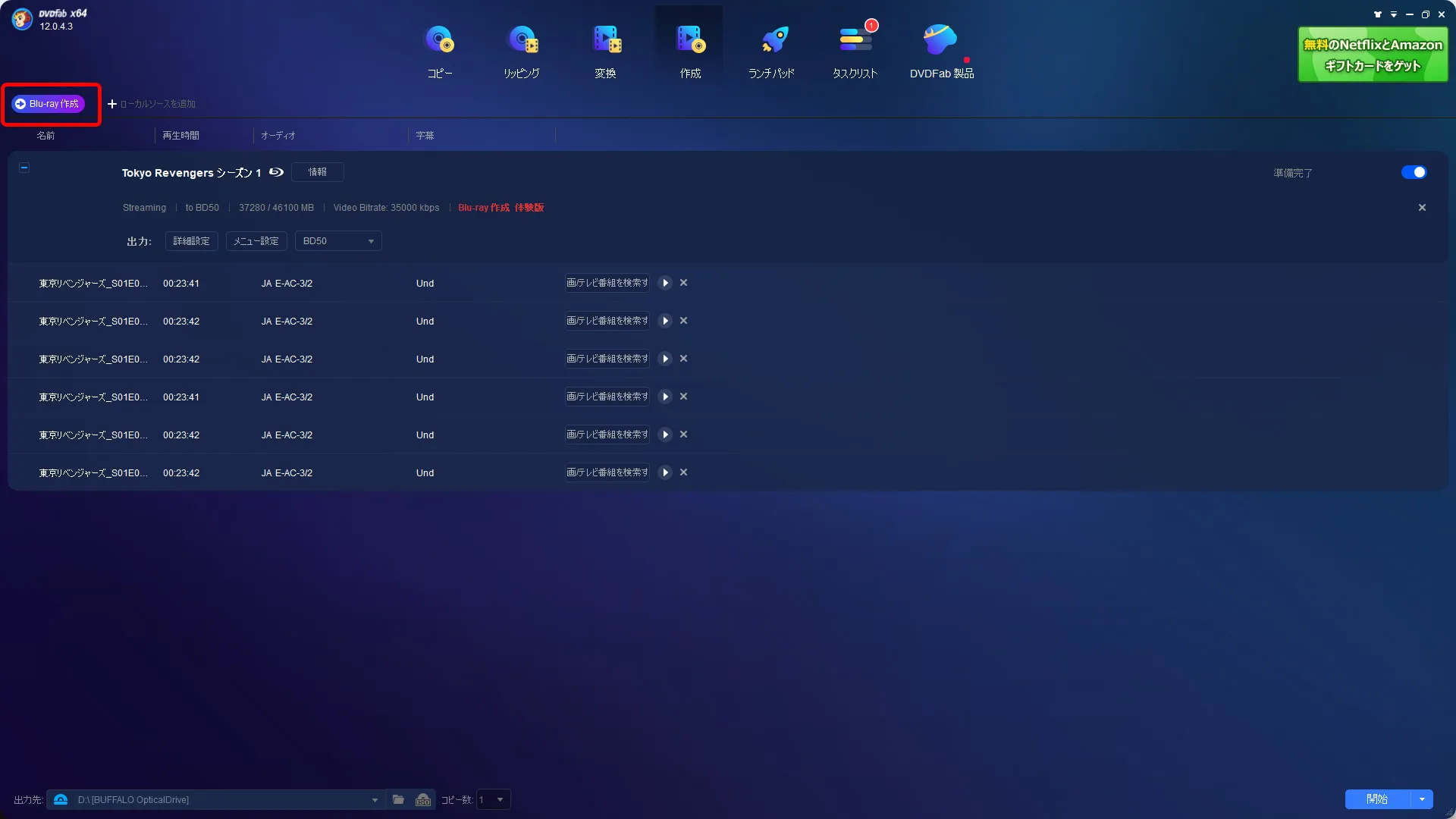
Task: Play preview of the first episode row
Action: 665,283
